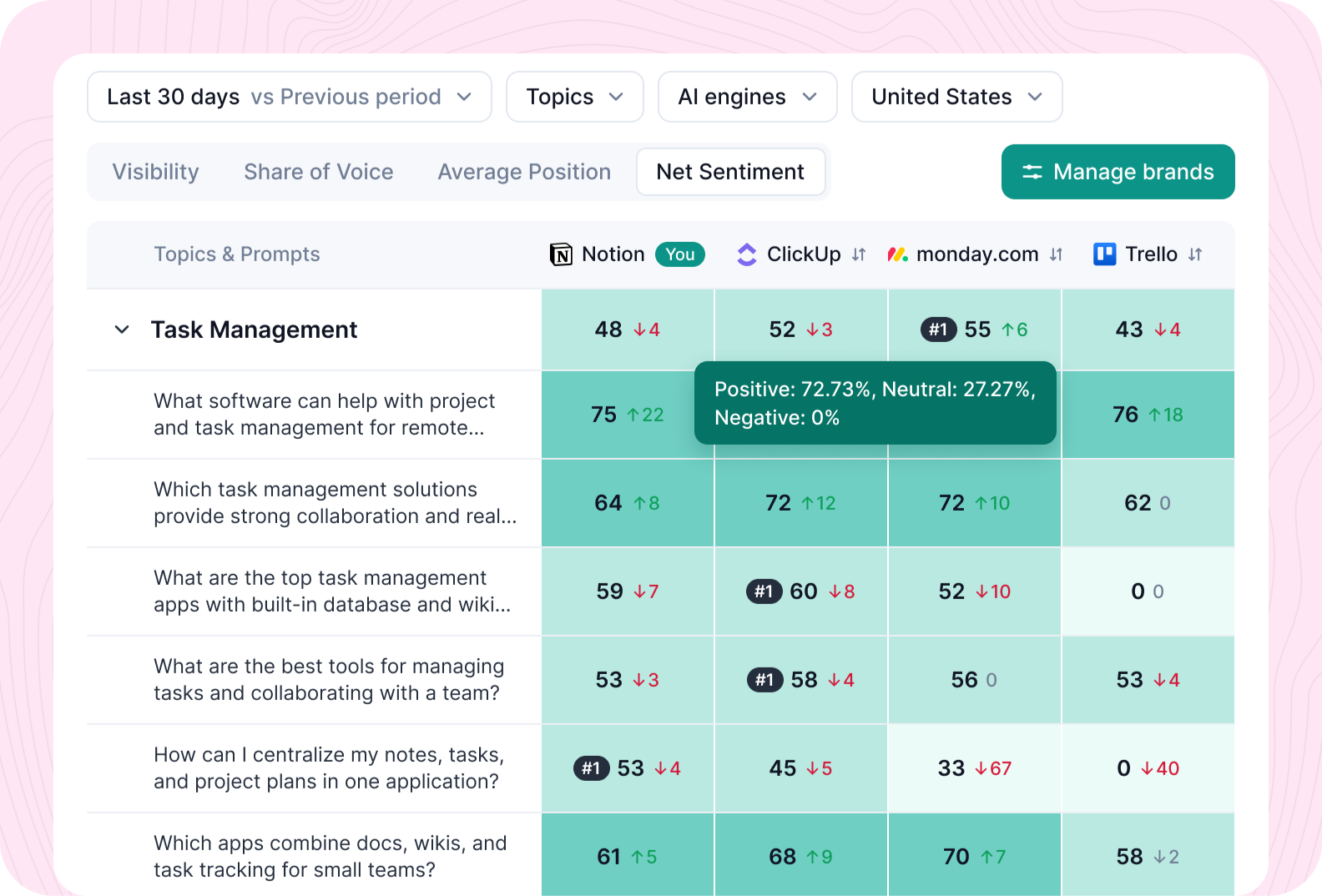
Task: Click #1 badge beside ClickUp score 60
Action: coord(764,591)
